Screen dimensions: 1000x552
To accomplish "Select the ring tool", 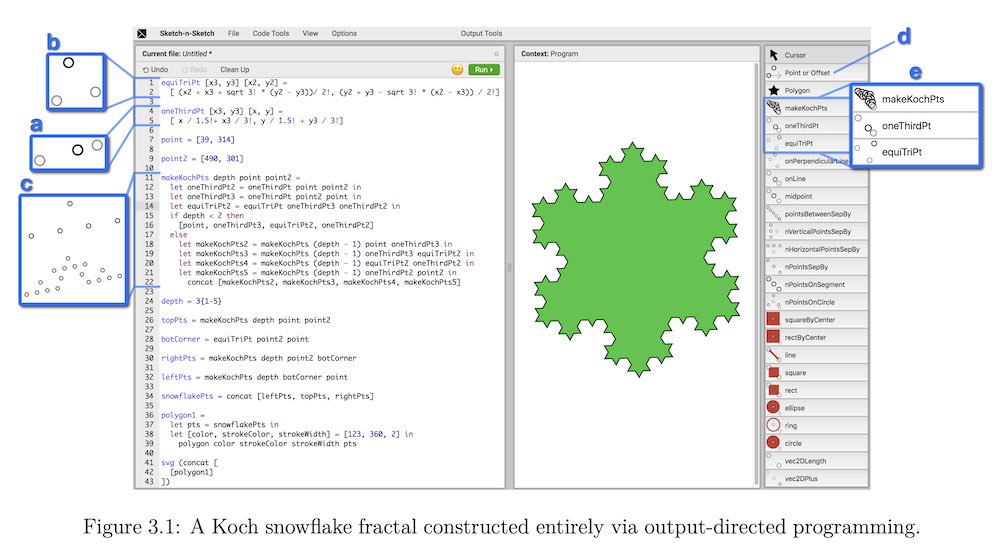I will (x=793, y=425).
